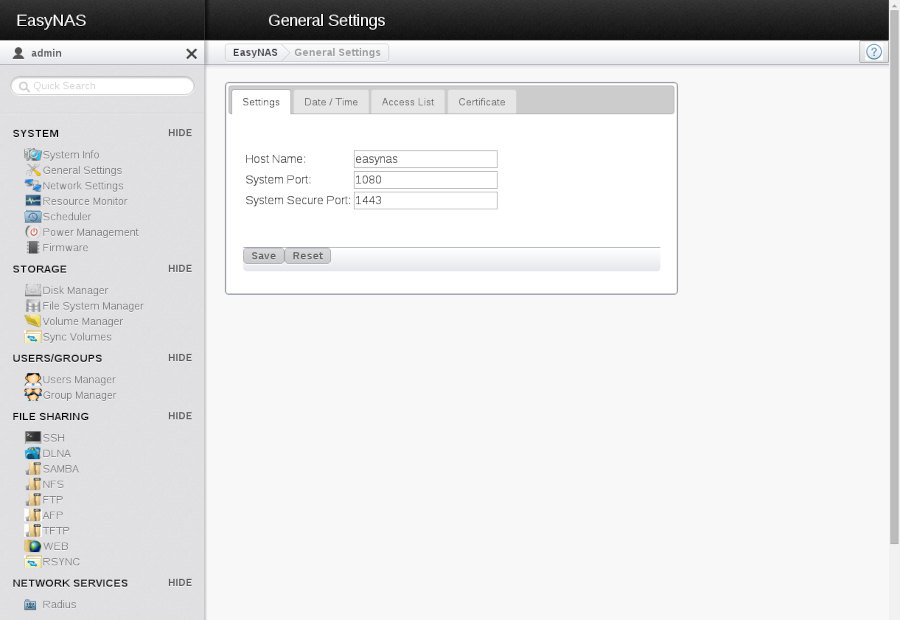Image resolution: width=900 pixels, height=620 pixels.
Task: Click the SSH terminal icon
Action: click(x=33, y=438)
